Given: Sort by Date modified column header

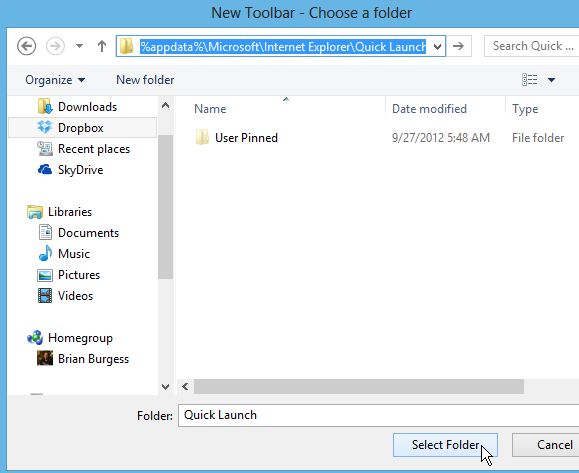Looking at the screenshot, I should pos(429,109).
